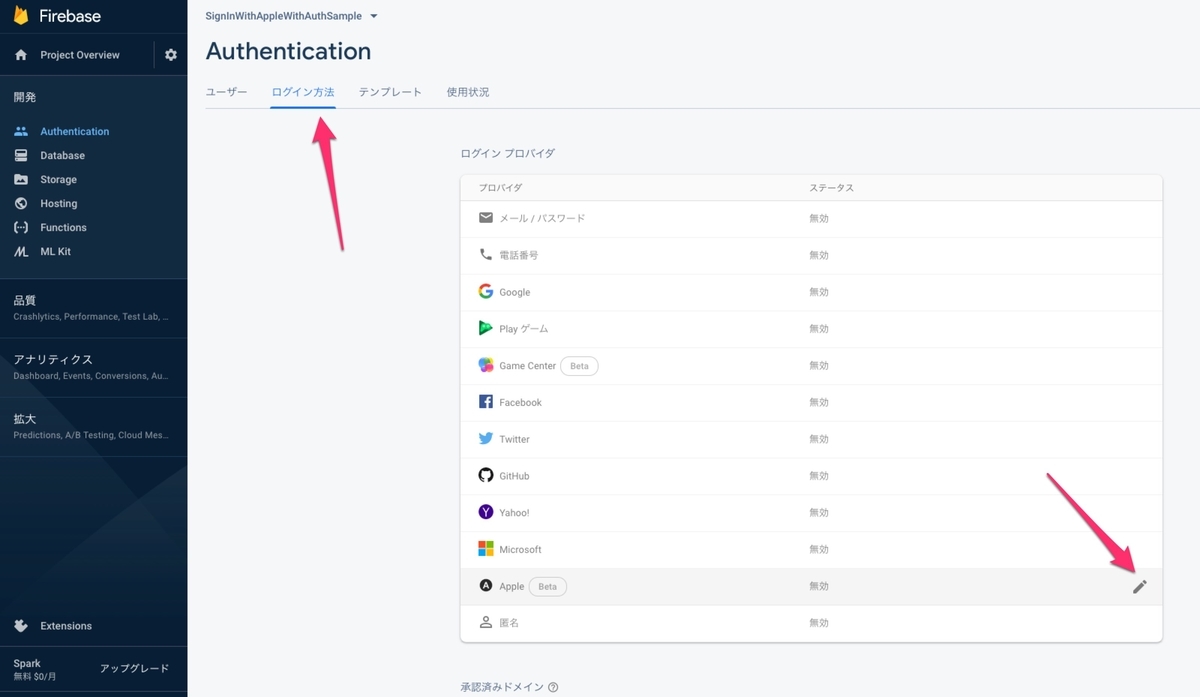
Task: Click the Microsoft logo icon
Action: tap(486, 549)
